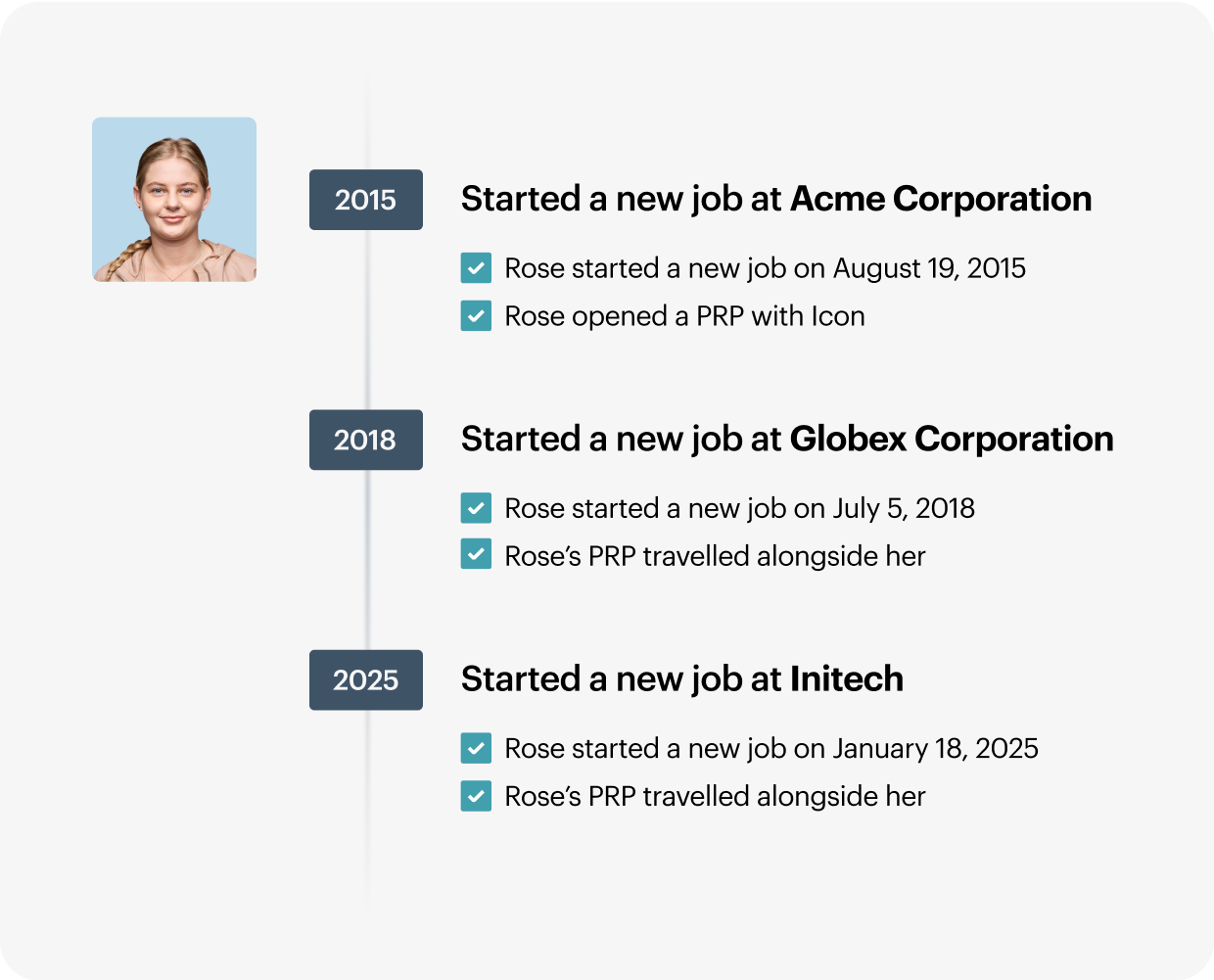Click the PRP travelled text under Globex
Image resolution: width=1214 pixels, height=980 pixels.
715,556
